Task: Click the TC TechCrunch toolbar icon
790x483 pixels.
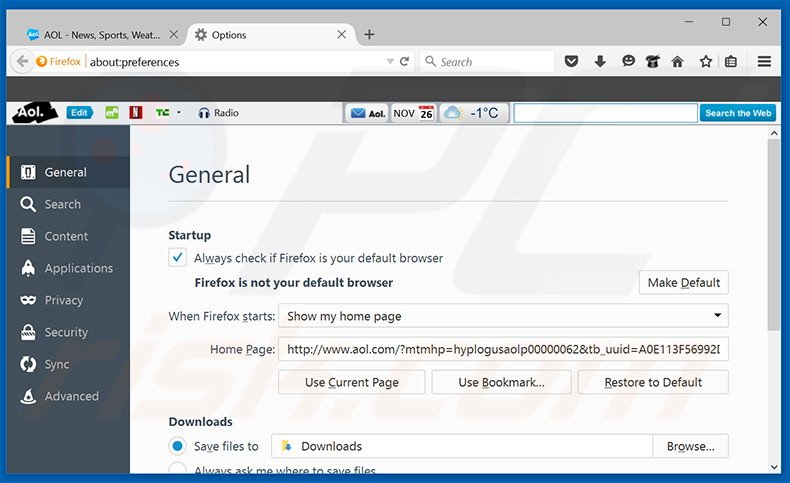Action: 162,112
